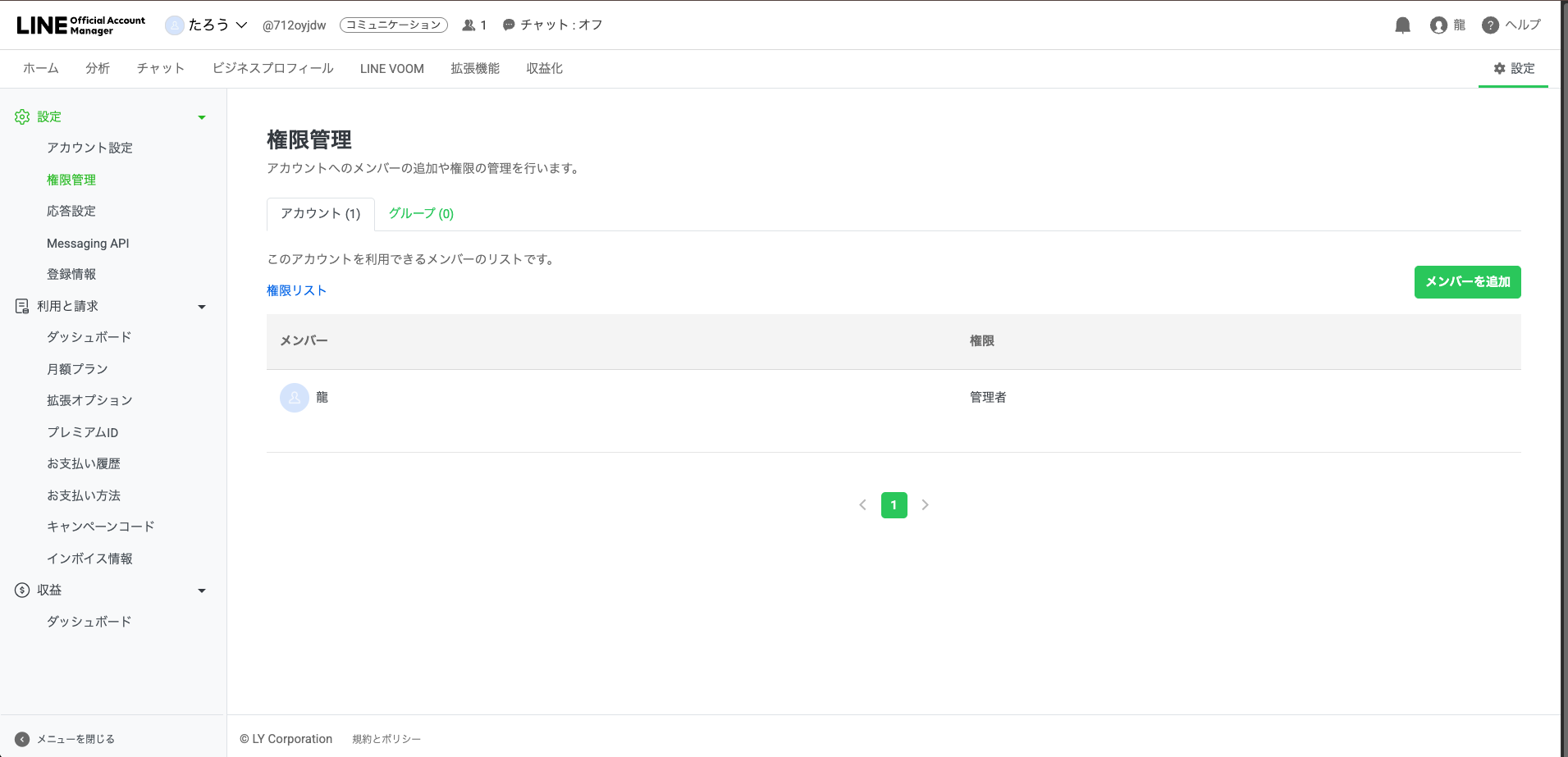
Task: Select the アカウント (1) tab
Action: point(321,214)
